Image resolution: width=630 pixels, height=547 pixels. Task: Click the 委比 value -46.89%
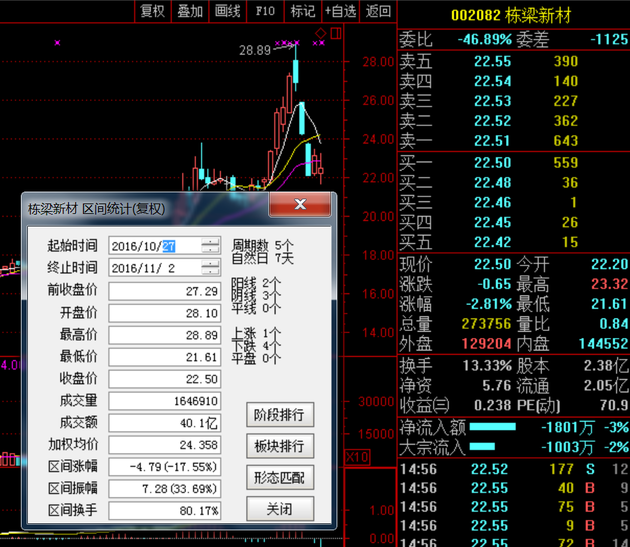click(x=485, y=39)
